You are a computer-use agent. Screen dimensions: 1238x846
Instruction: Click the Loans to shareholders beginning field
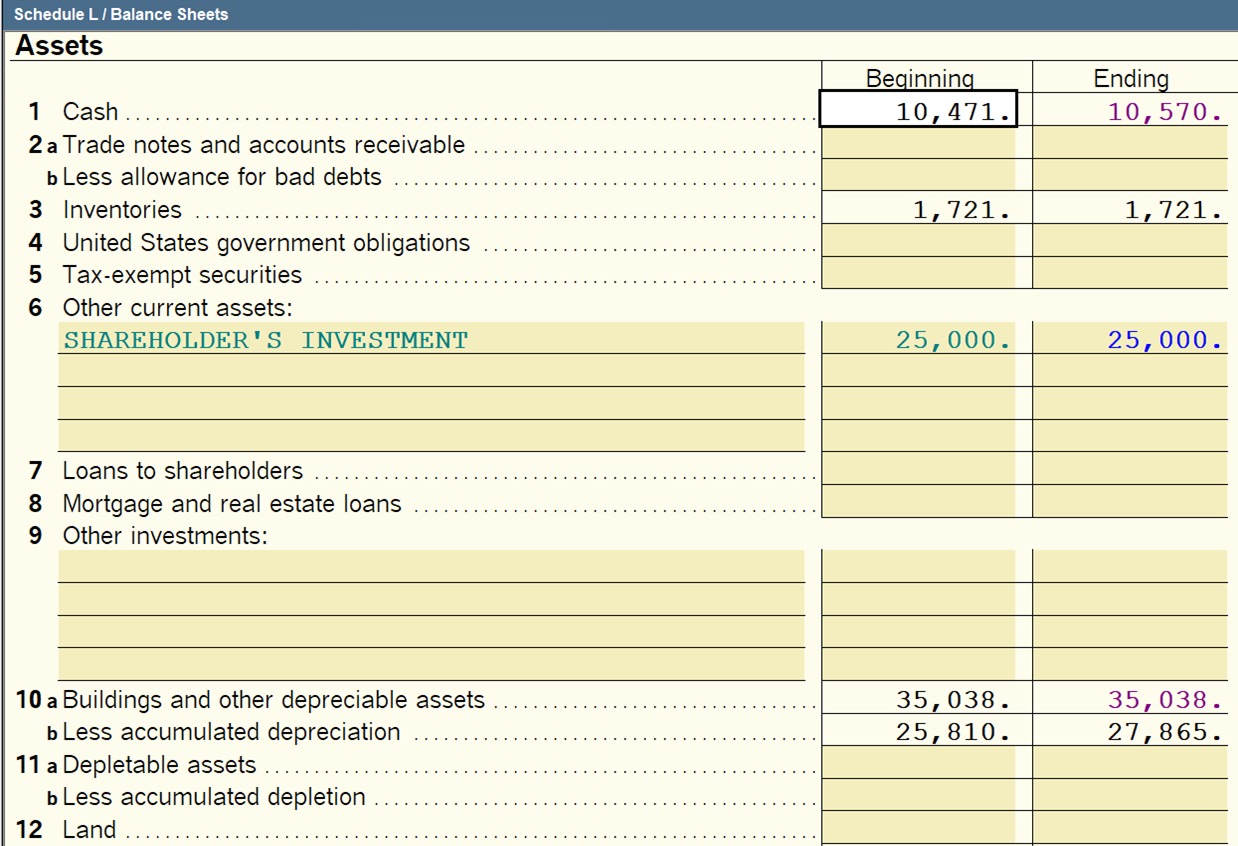[x=918, y=470]
